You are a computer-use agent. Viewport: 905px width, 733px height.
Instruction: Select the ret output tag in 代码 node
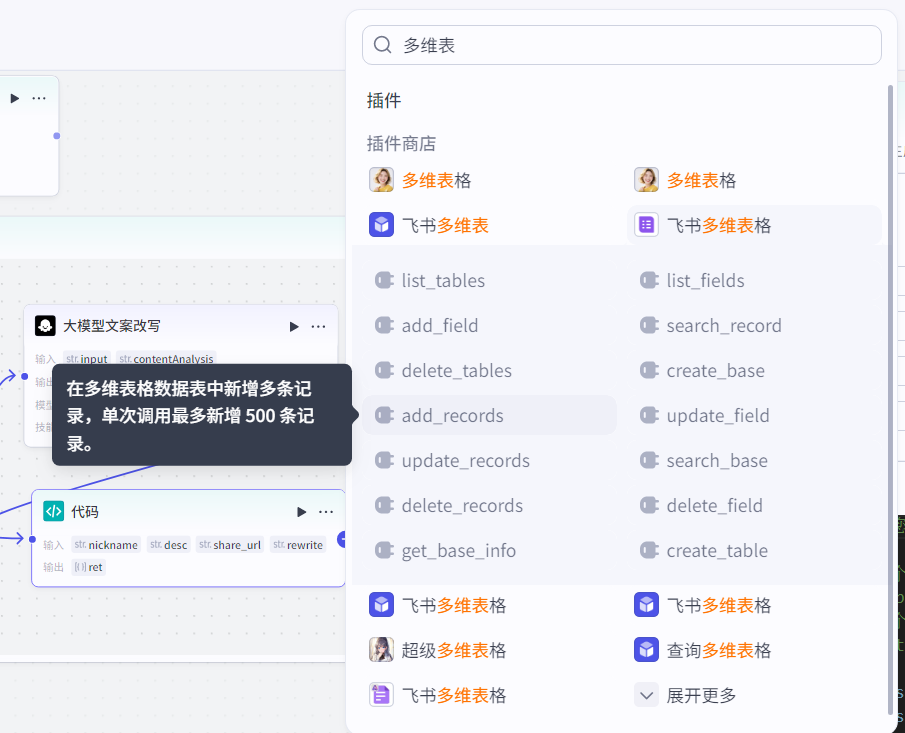(88, 567)
